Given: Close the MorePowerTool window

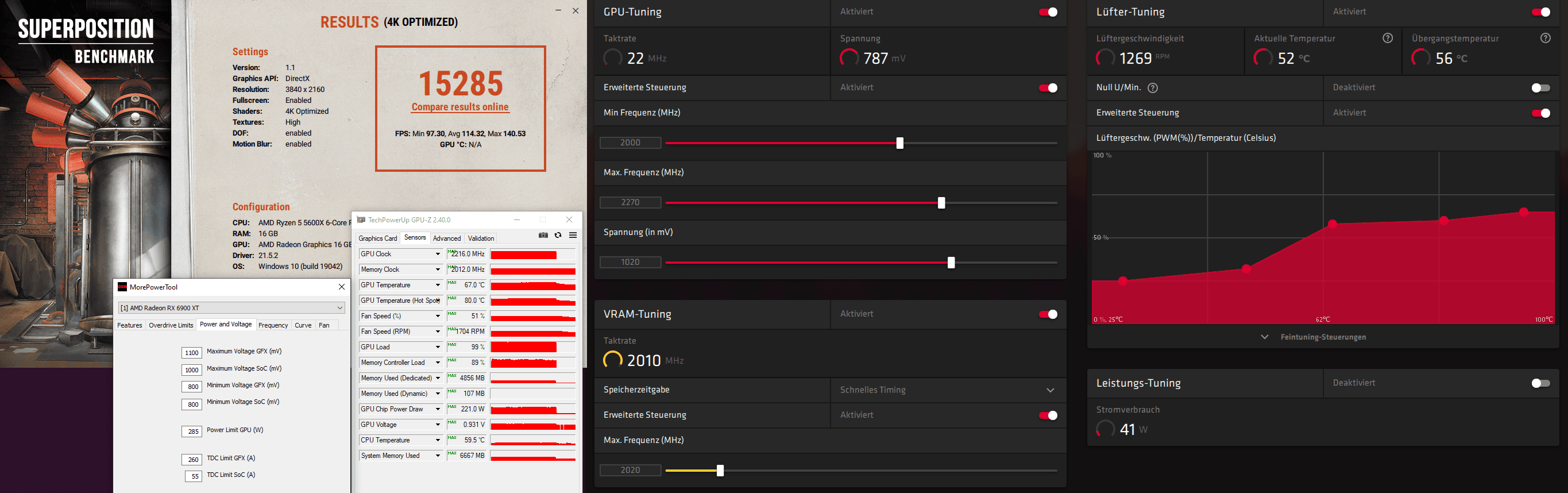Looking at the screenshot, I should pos(342,287).
